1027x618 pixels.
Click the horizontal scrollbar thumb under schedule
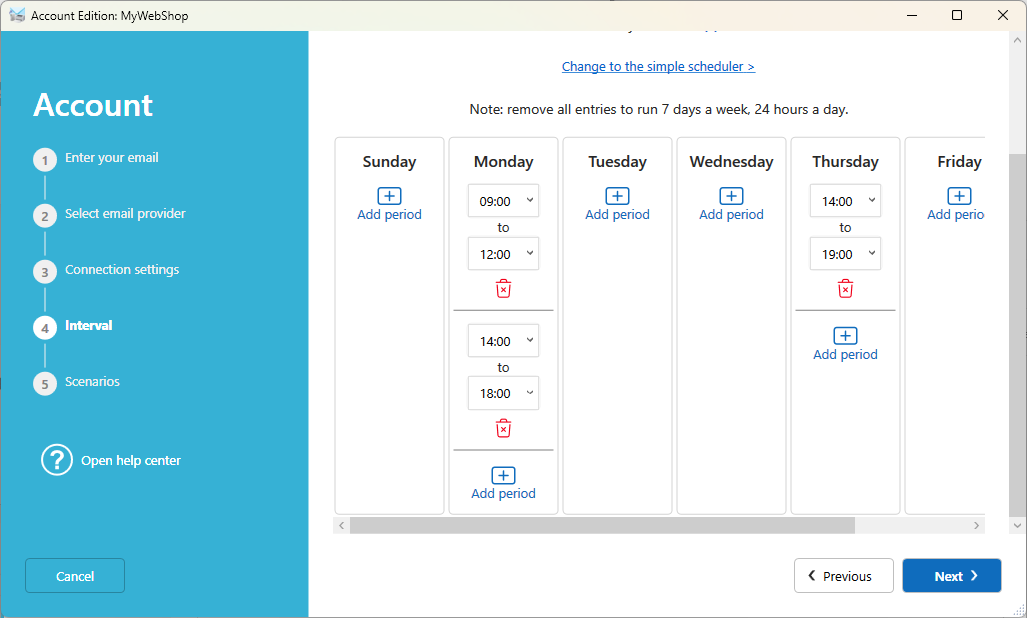602,525
